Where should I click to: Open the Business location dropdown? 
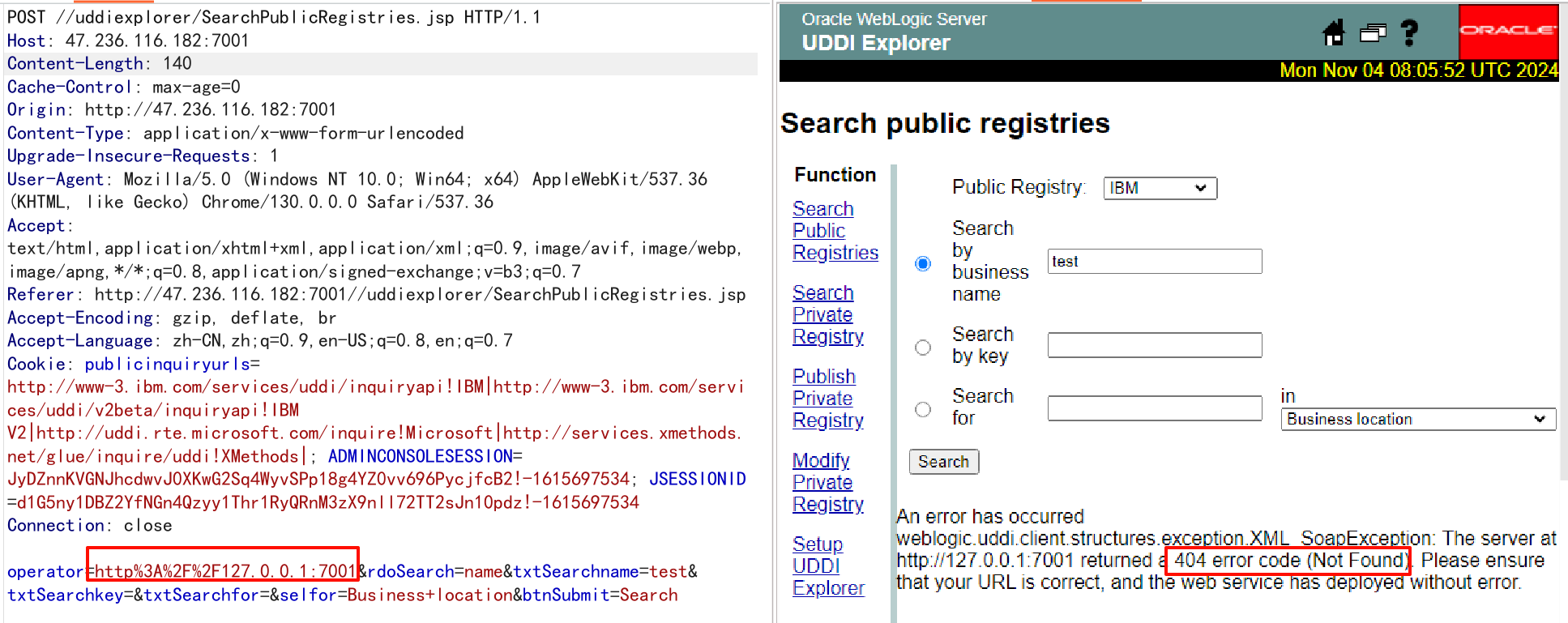1418,419
